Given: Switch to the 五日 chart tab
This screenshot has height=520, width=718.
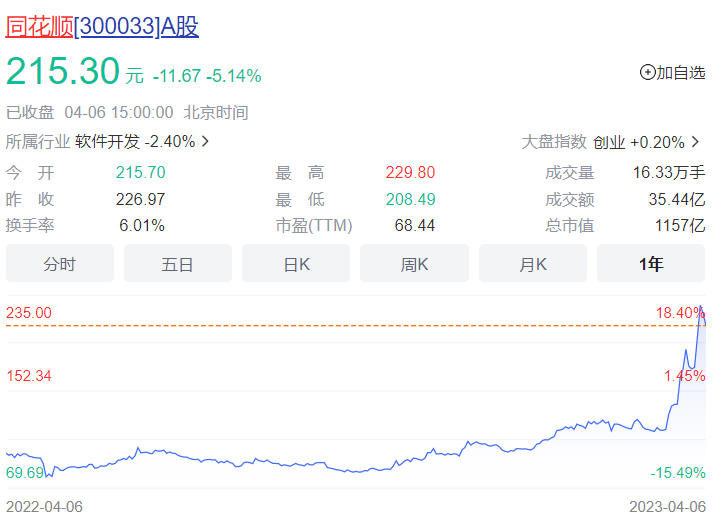Looking at the screenshot, I should point(178,264).
